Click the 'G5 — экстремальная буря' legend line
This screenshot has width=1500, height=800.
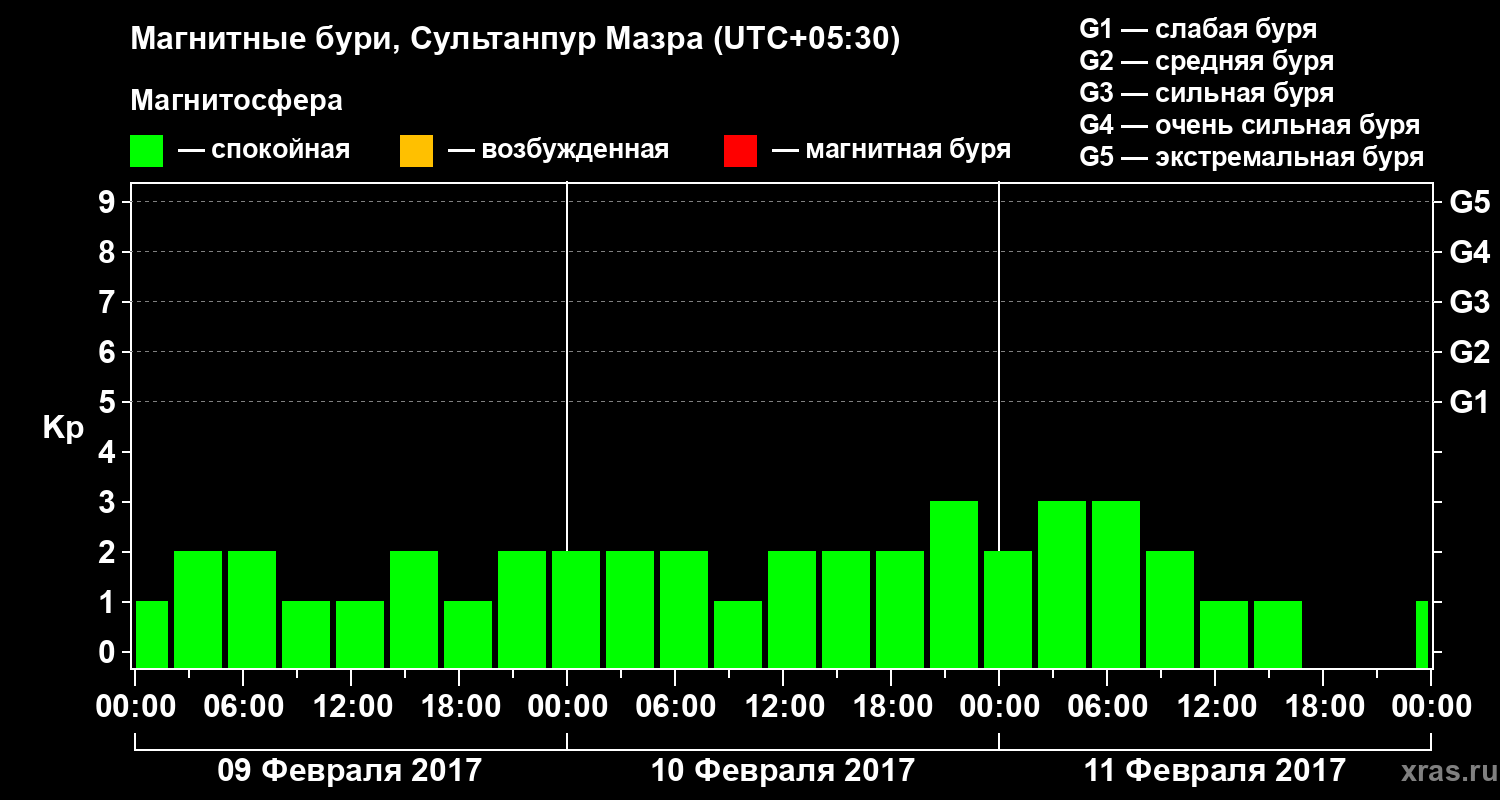[x=1252, y=157]
